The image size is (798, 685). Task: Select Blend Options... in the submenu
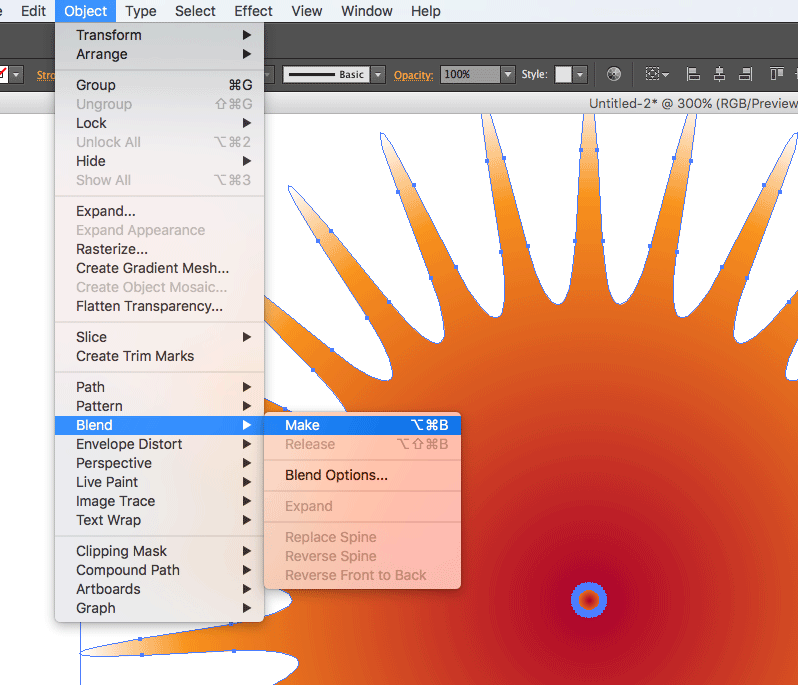point(336,475)
